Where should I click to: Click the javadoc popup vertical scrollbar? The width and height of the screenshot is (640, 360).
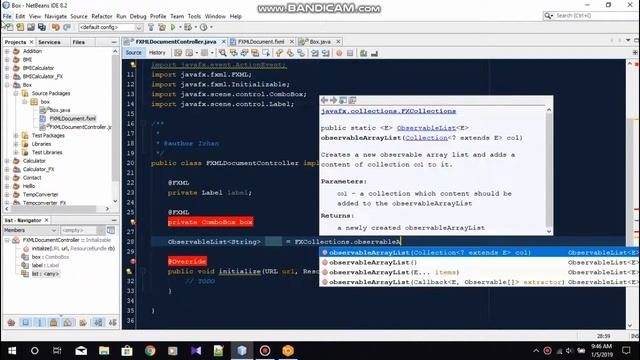tap(549, 170)
